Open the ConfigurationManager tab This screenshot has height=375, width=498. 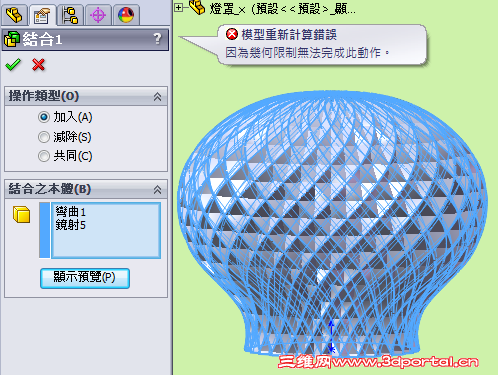pyautogui.click(x=70, y=15)
